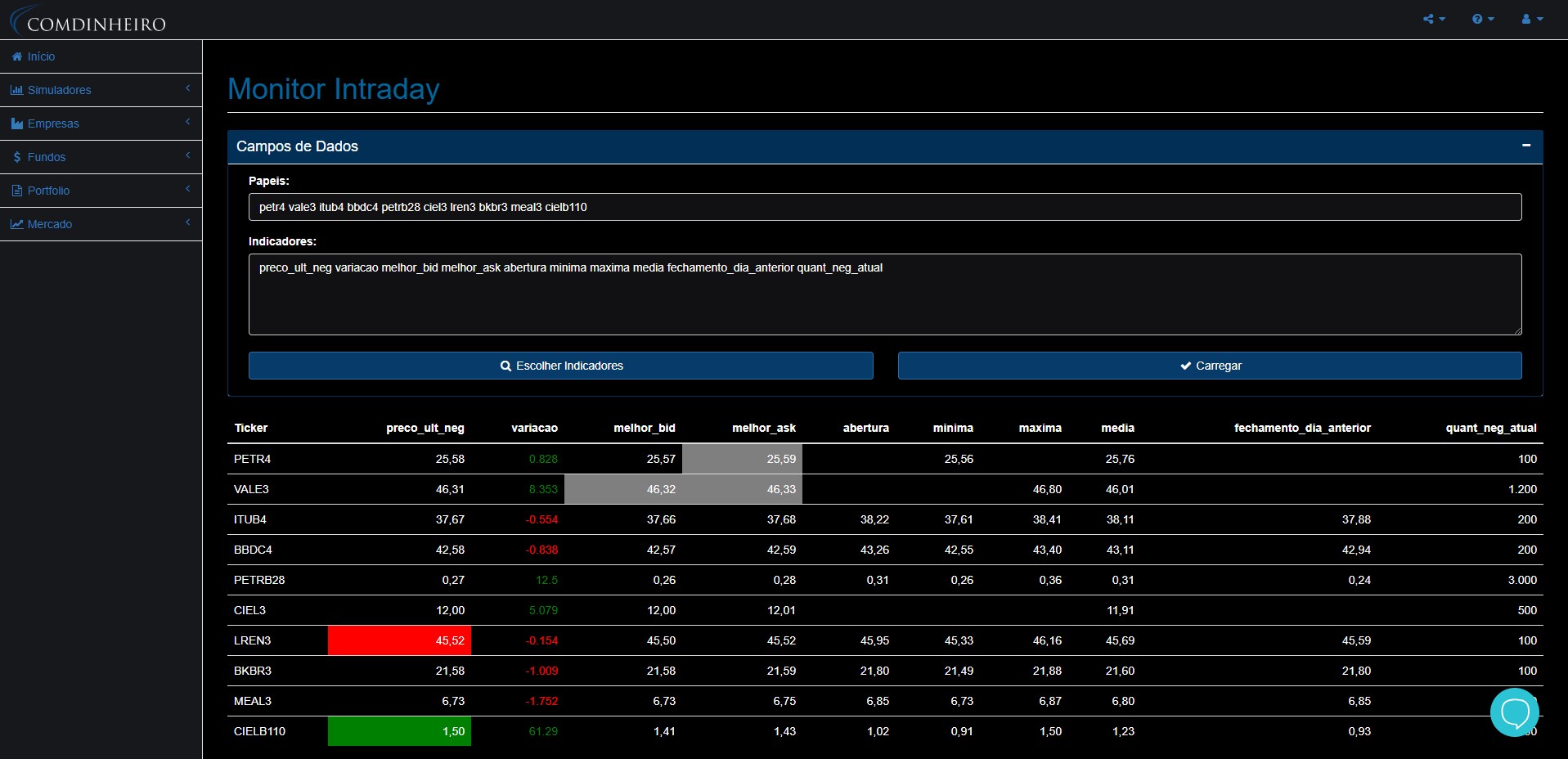Open the chat support bubble
Viewport: 1568px width, 759px height.
tap(1515, 712)
